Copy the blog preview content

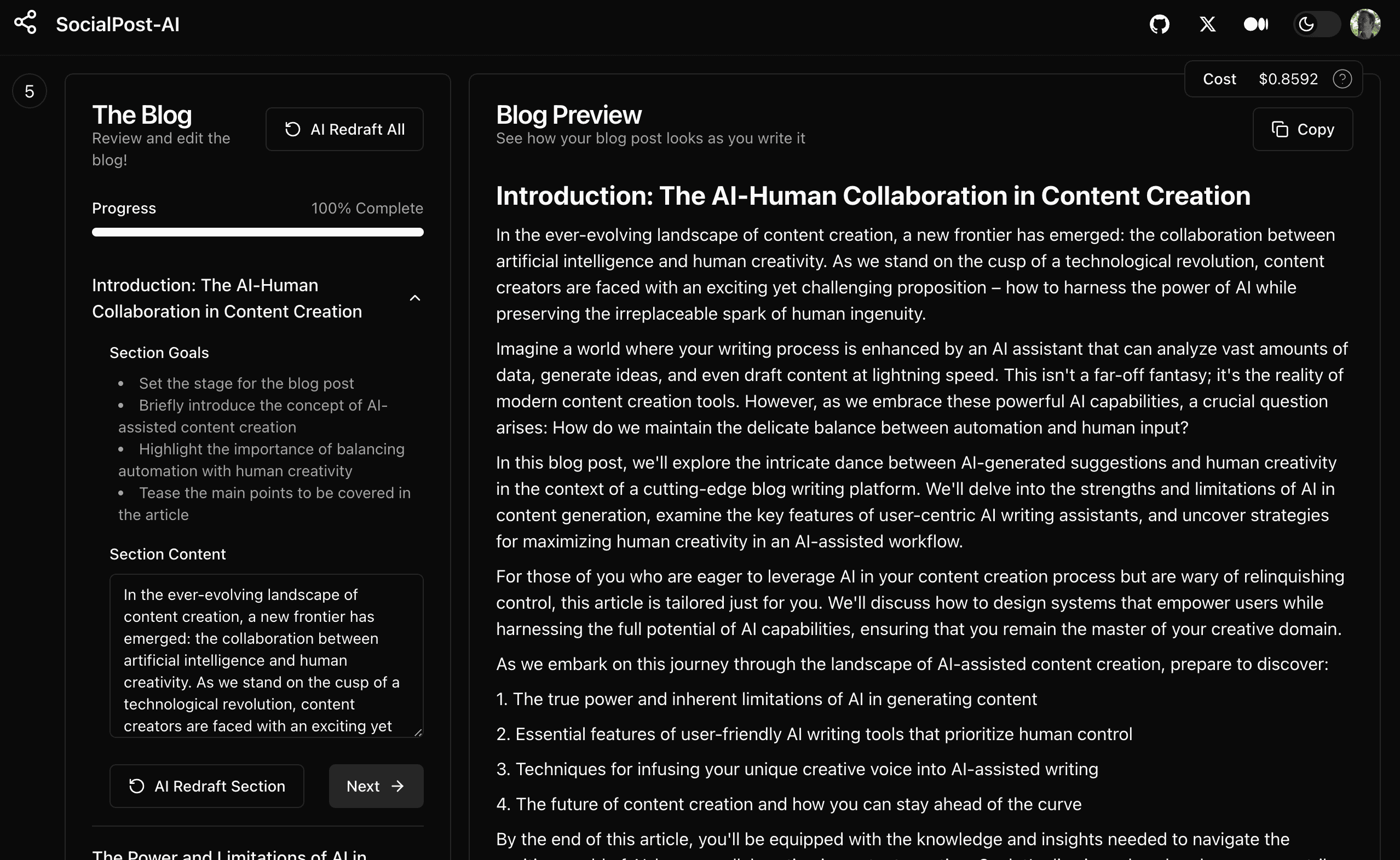[1302, 129]
